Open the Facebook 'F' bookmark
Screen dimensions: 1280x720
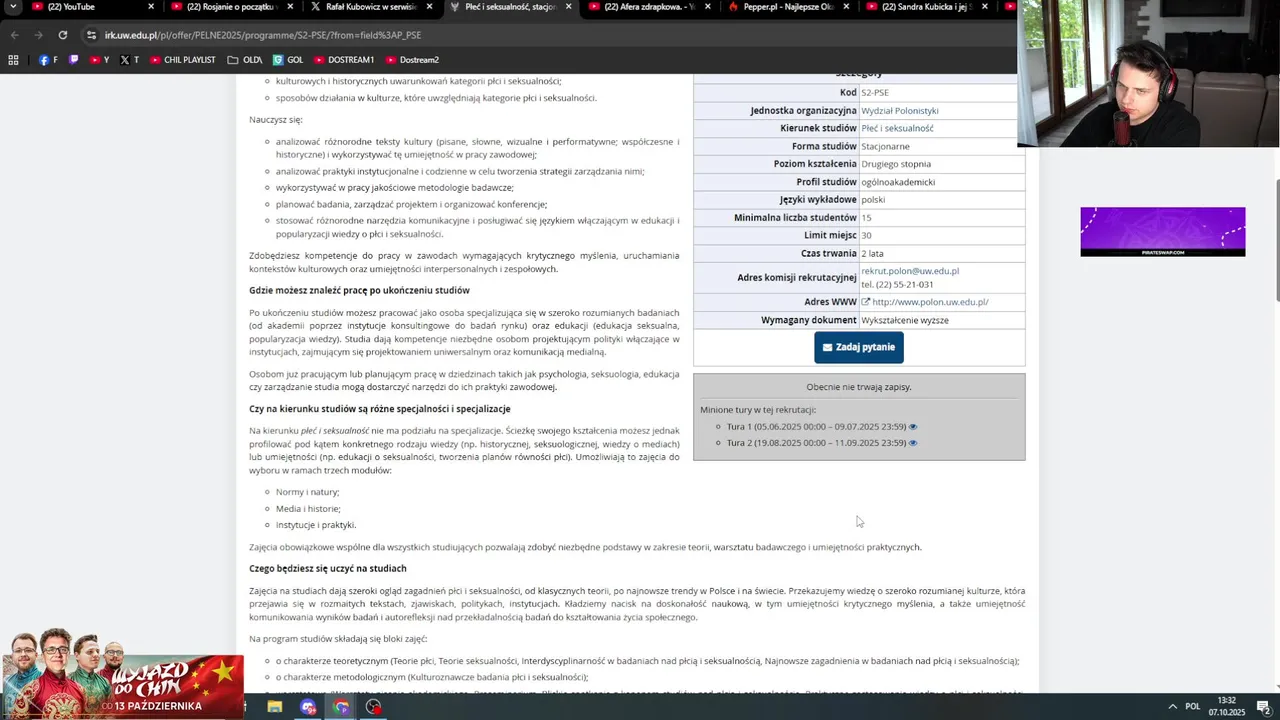(48, 60)
